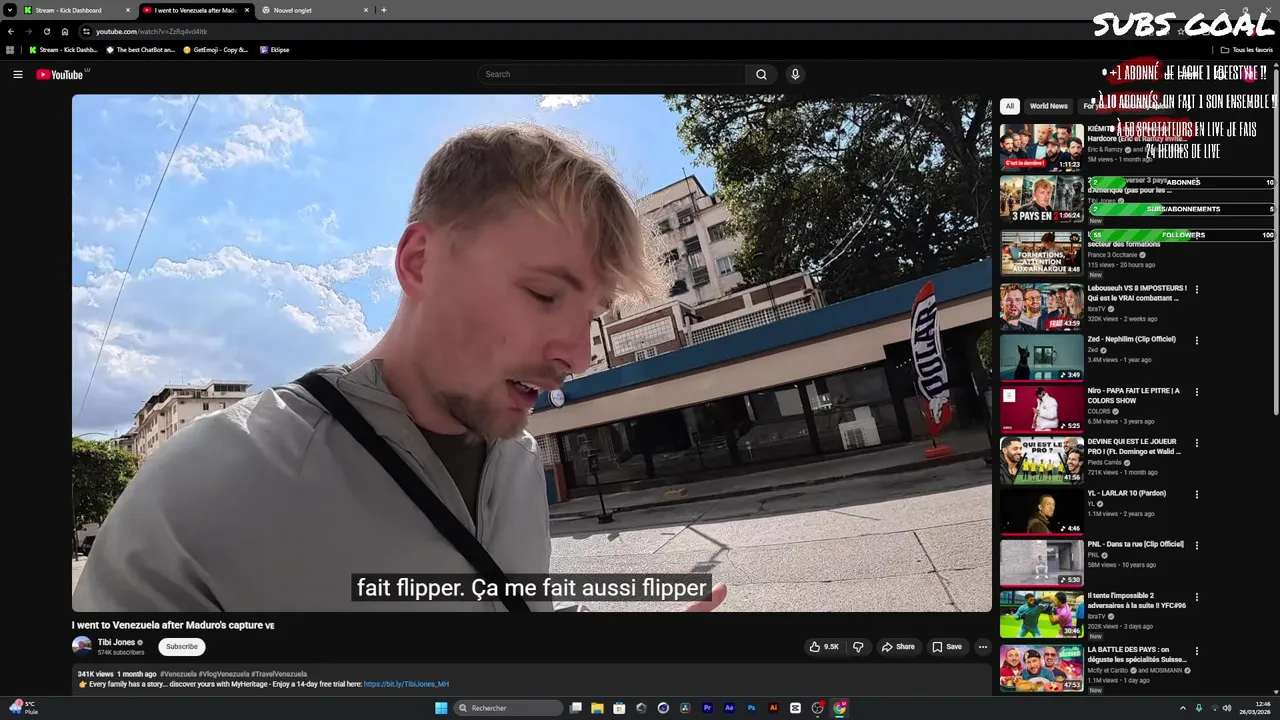Open YL - LARLAR 10 (Pardon) title
The width and height of the screenshot is (1280, 720).
(x=1128, y=493)
